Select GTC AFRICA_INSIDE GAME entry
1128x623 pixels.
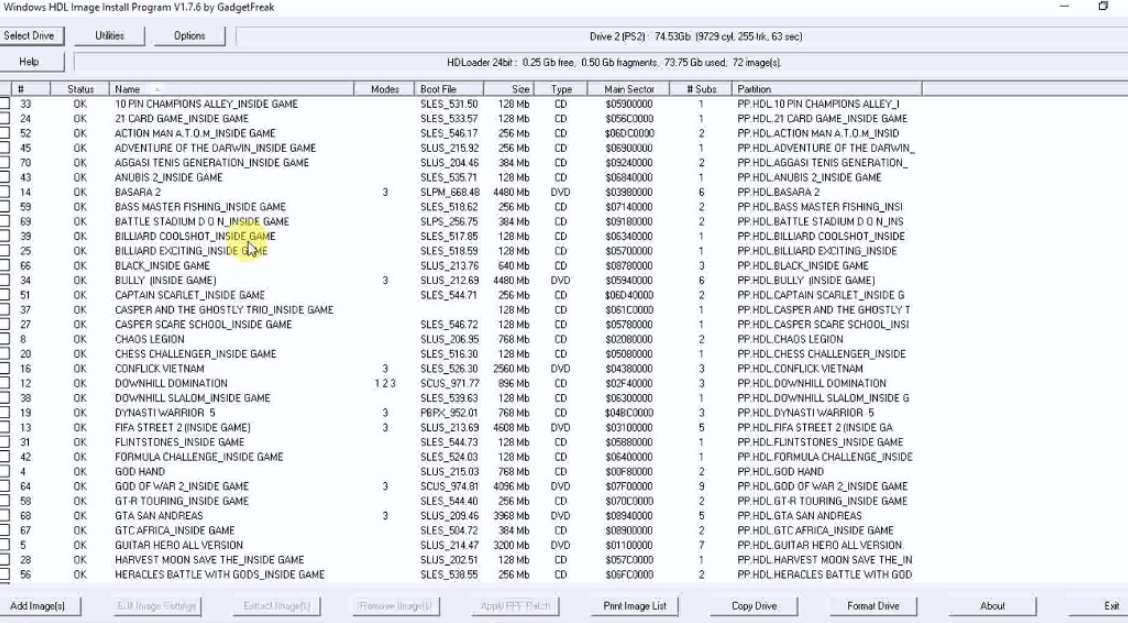(x=175, y=530)
